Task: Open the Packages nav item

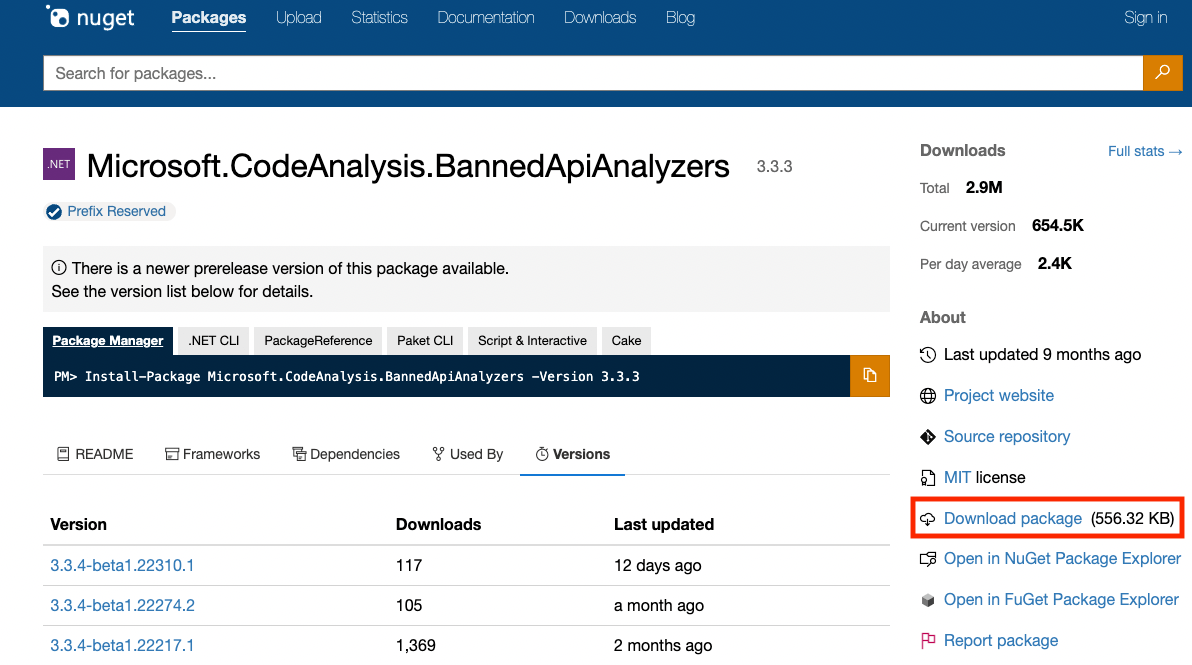Action: pos(208,17)
